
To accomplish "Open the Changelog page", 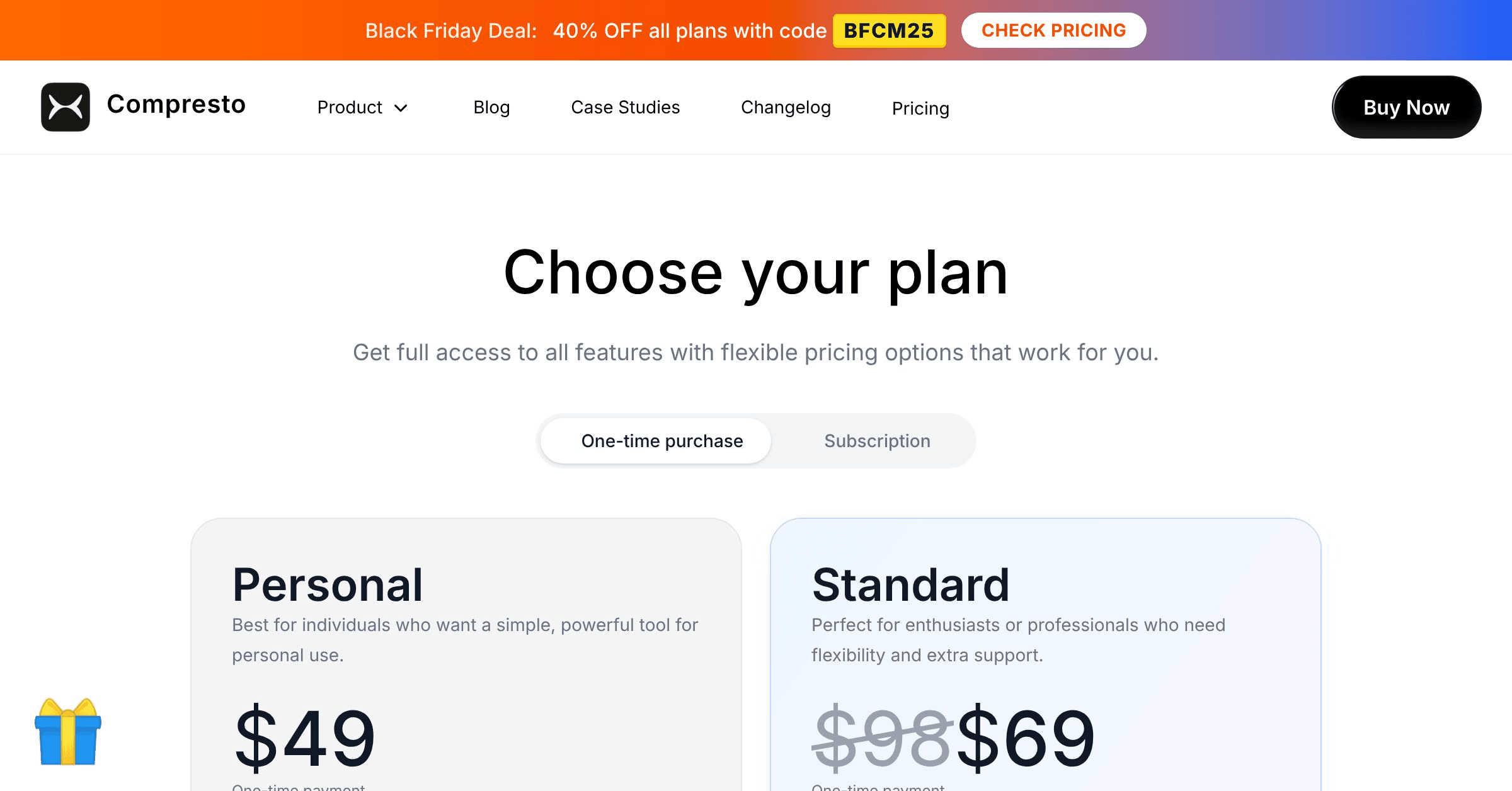I will (x=786, y=108).
